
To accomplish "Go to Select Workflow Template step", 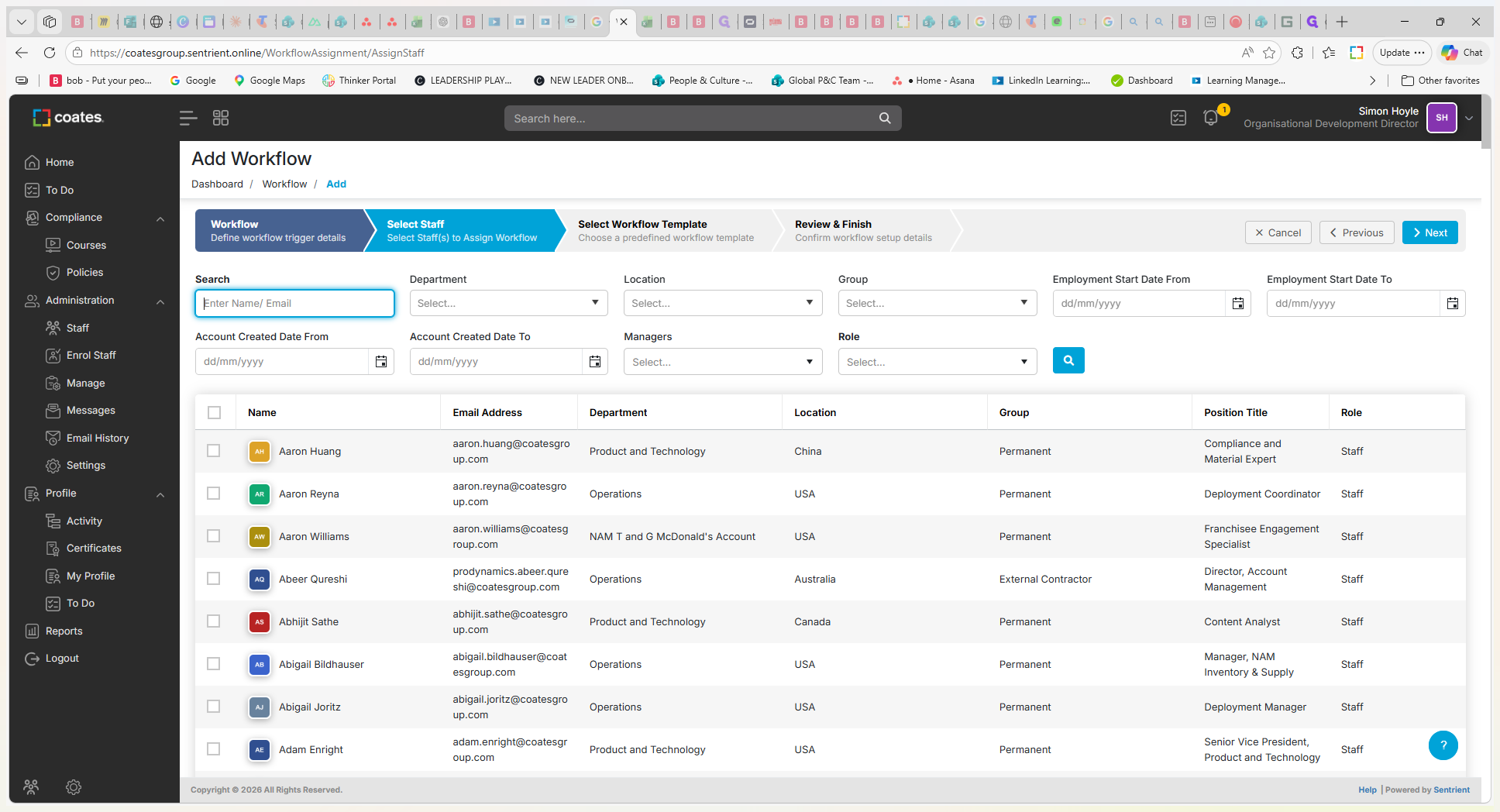I will [666, 231].
